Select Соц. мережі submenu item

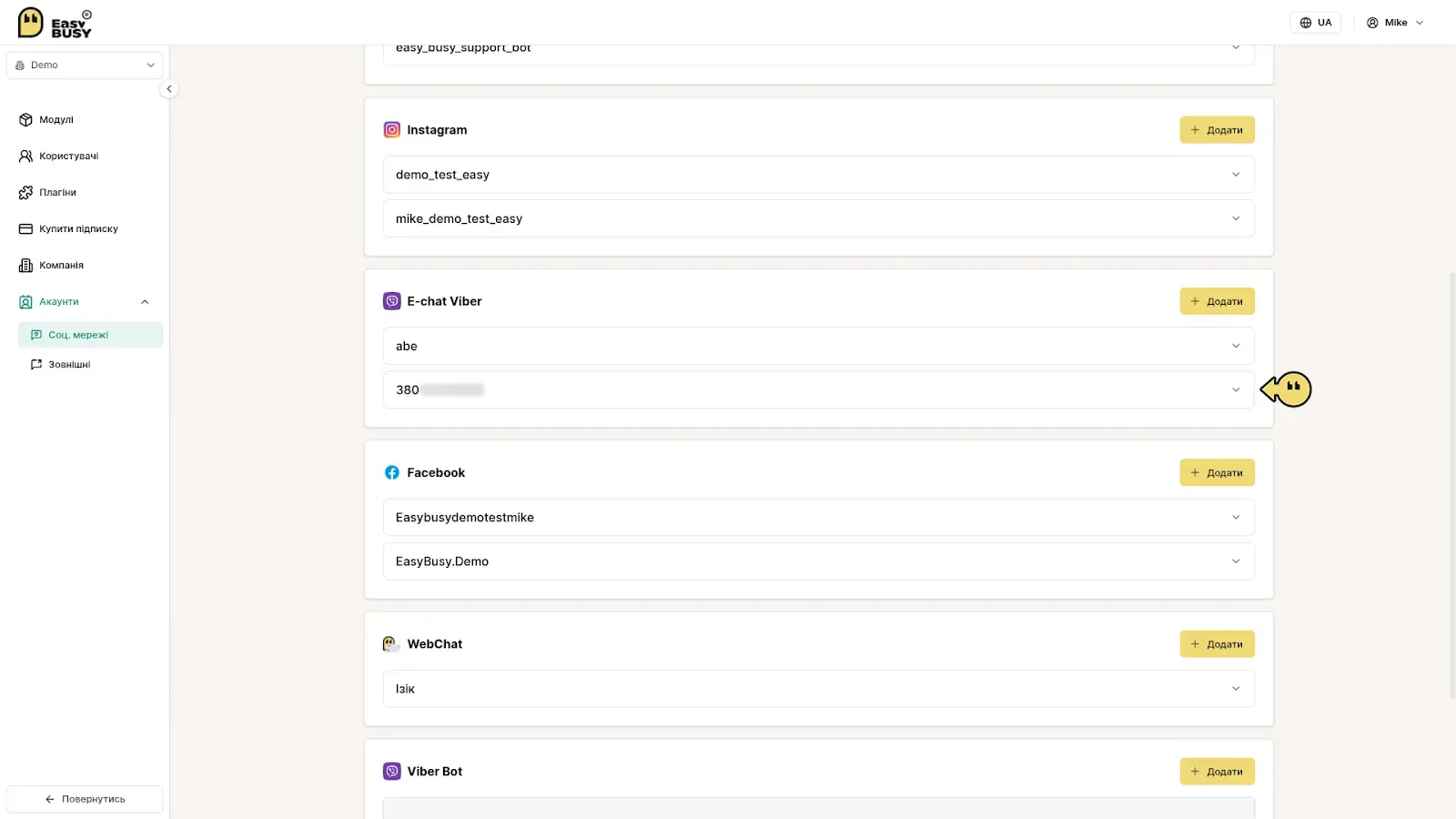(90, 335)
